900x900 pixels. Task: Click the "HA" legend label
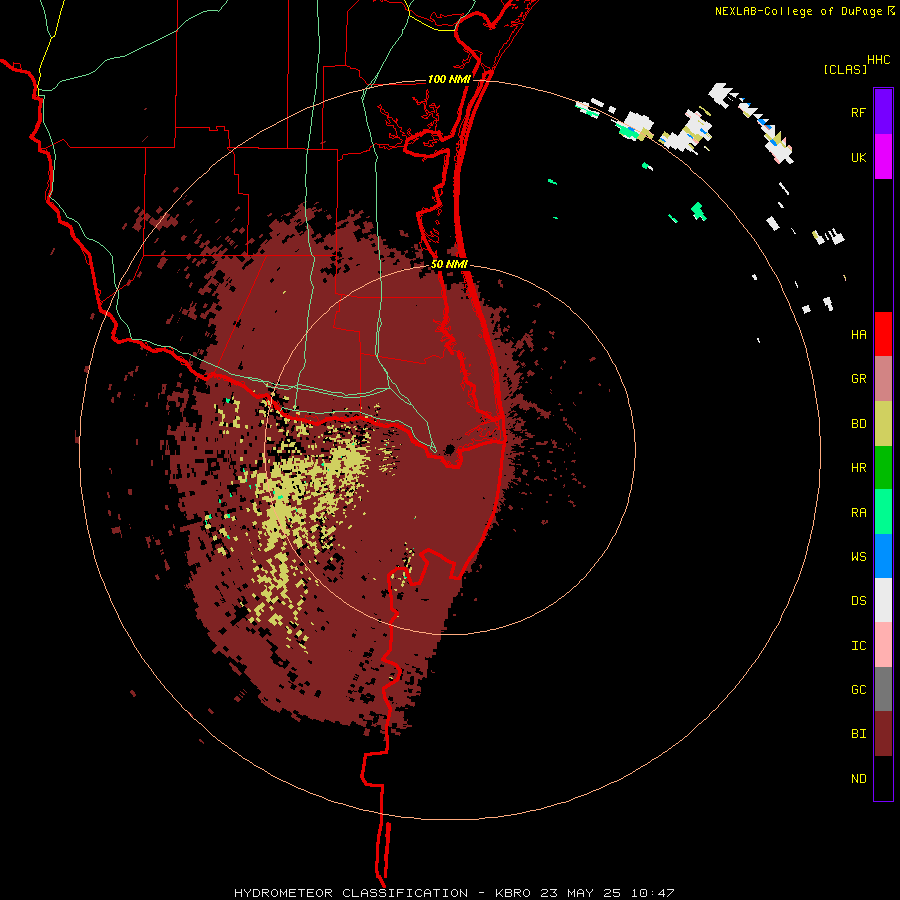pos(858,335)
